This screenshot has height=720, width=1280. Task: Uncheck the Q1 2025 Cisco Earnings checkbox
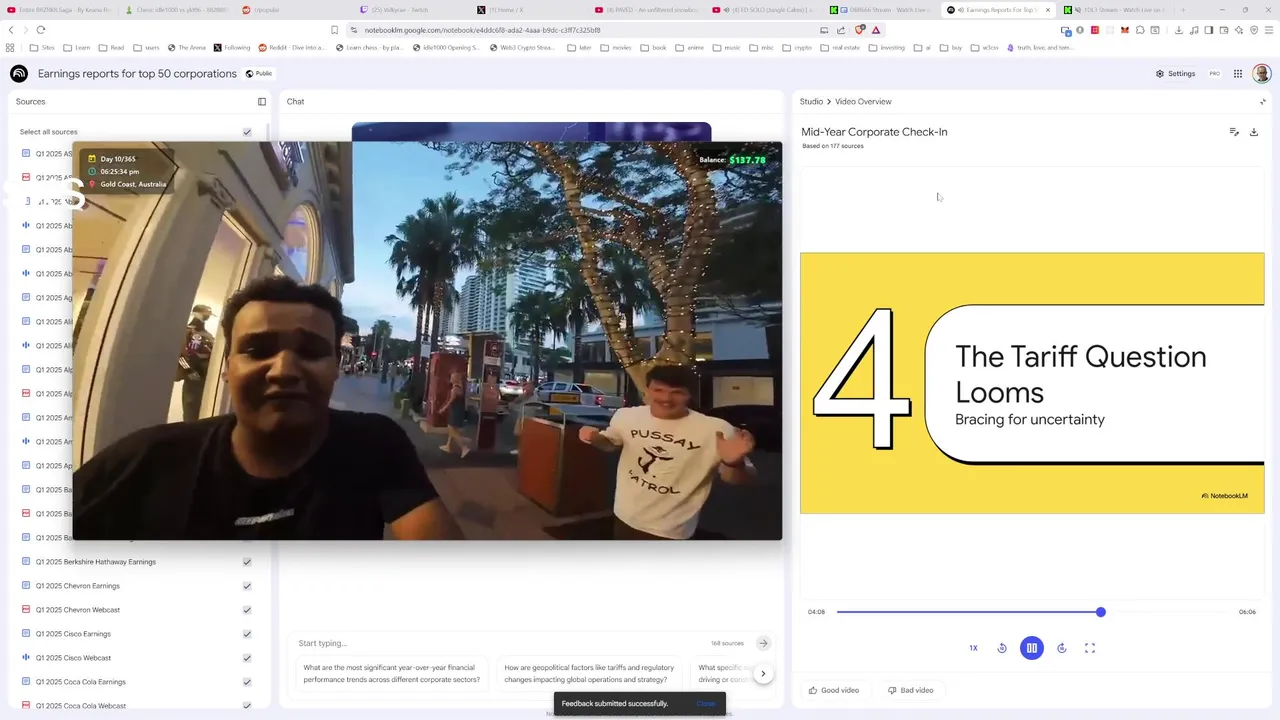point(247,634)
